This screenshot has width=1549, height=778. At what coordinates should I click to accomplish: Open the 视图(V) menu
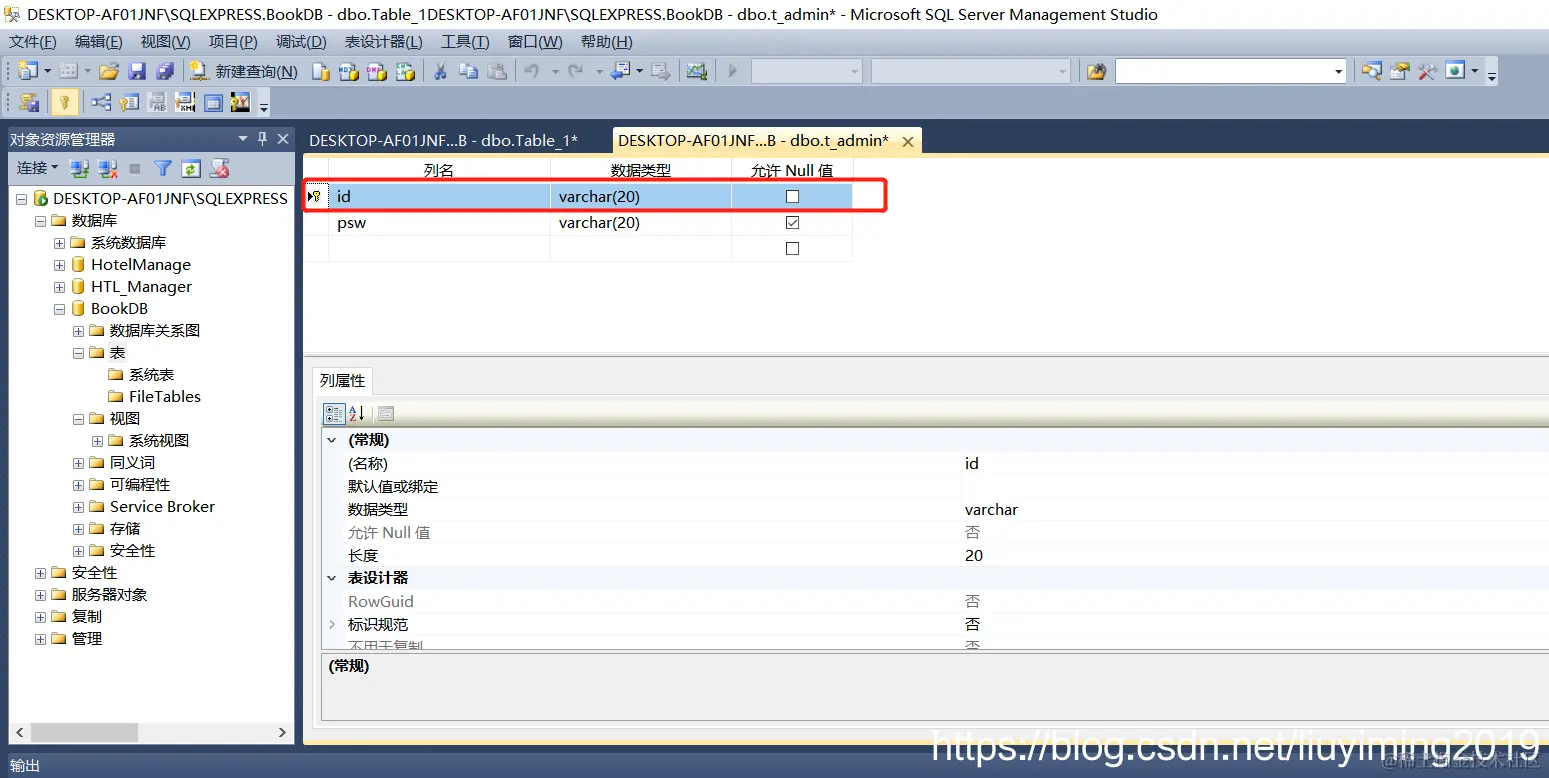(165, 42)
